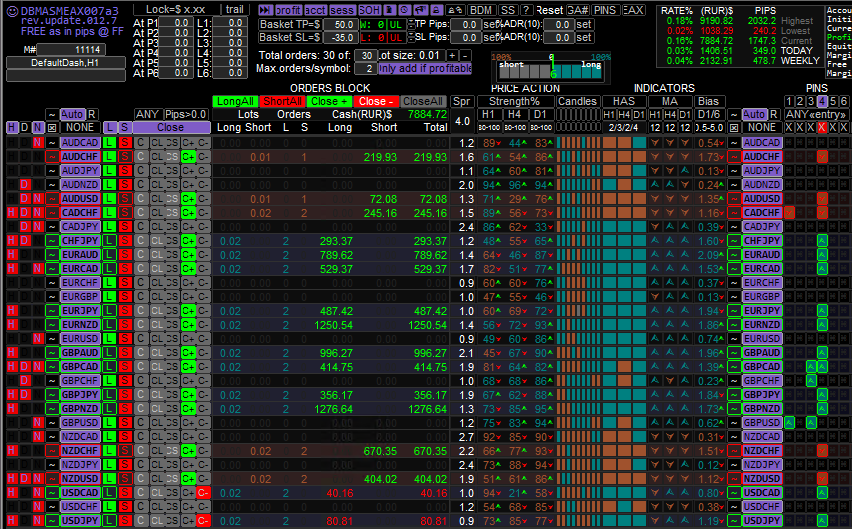Toggle the green UL button beside W: 0

(396, 24)
